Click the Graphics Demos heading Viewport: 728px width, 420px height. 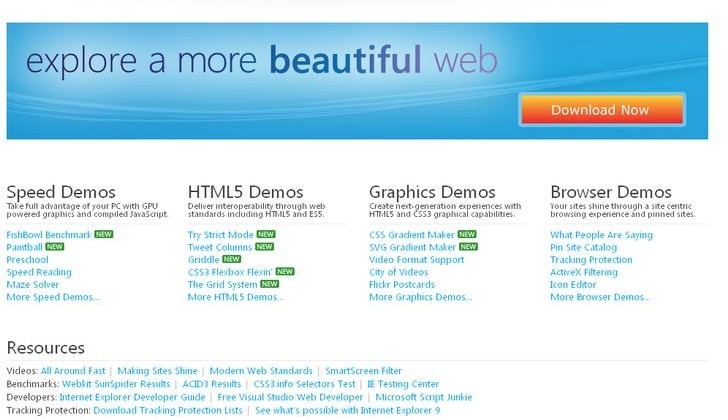click(x=432, y=192)
